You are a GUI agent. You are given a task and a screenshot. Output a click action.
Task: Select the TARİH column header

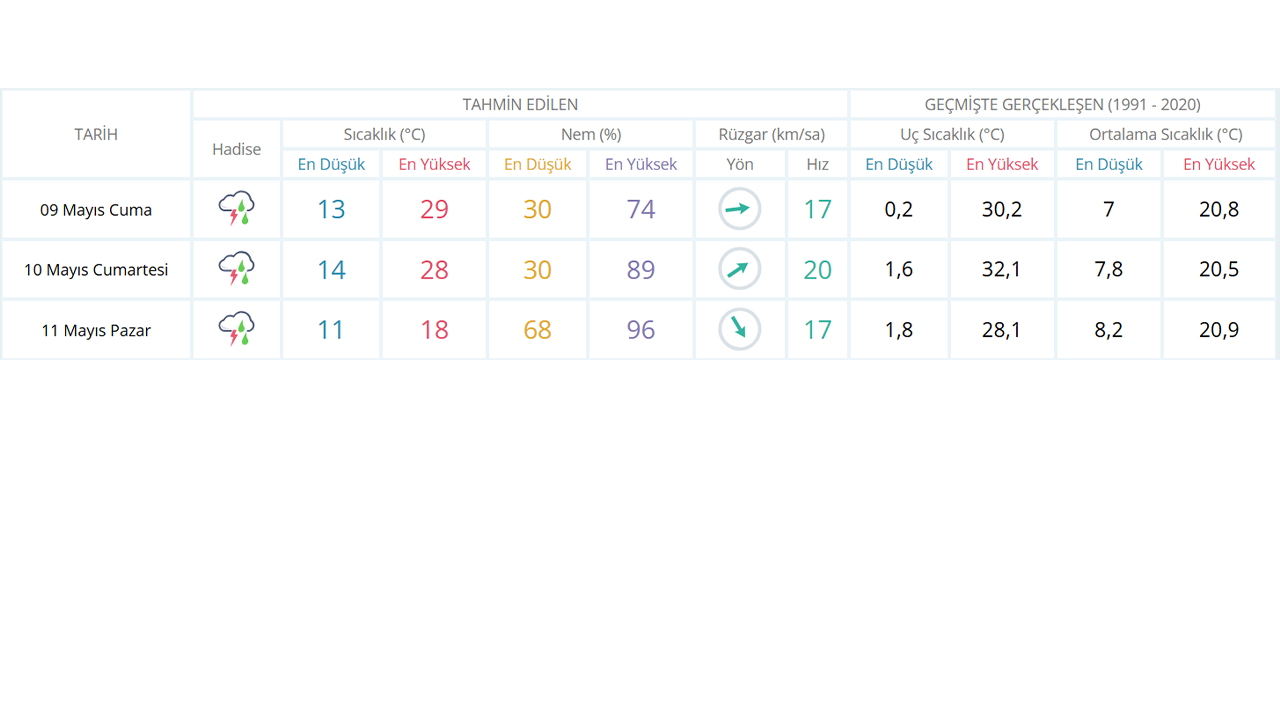[96, 134]
